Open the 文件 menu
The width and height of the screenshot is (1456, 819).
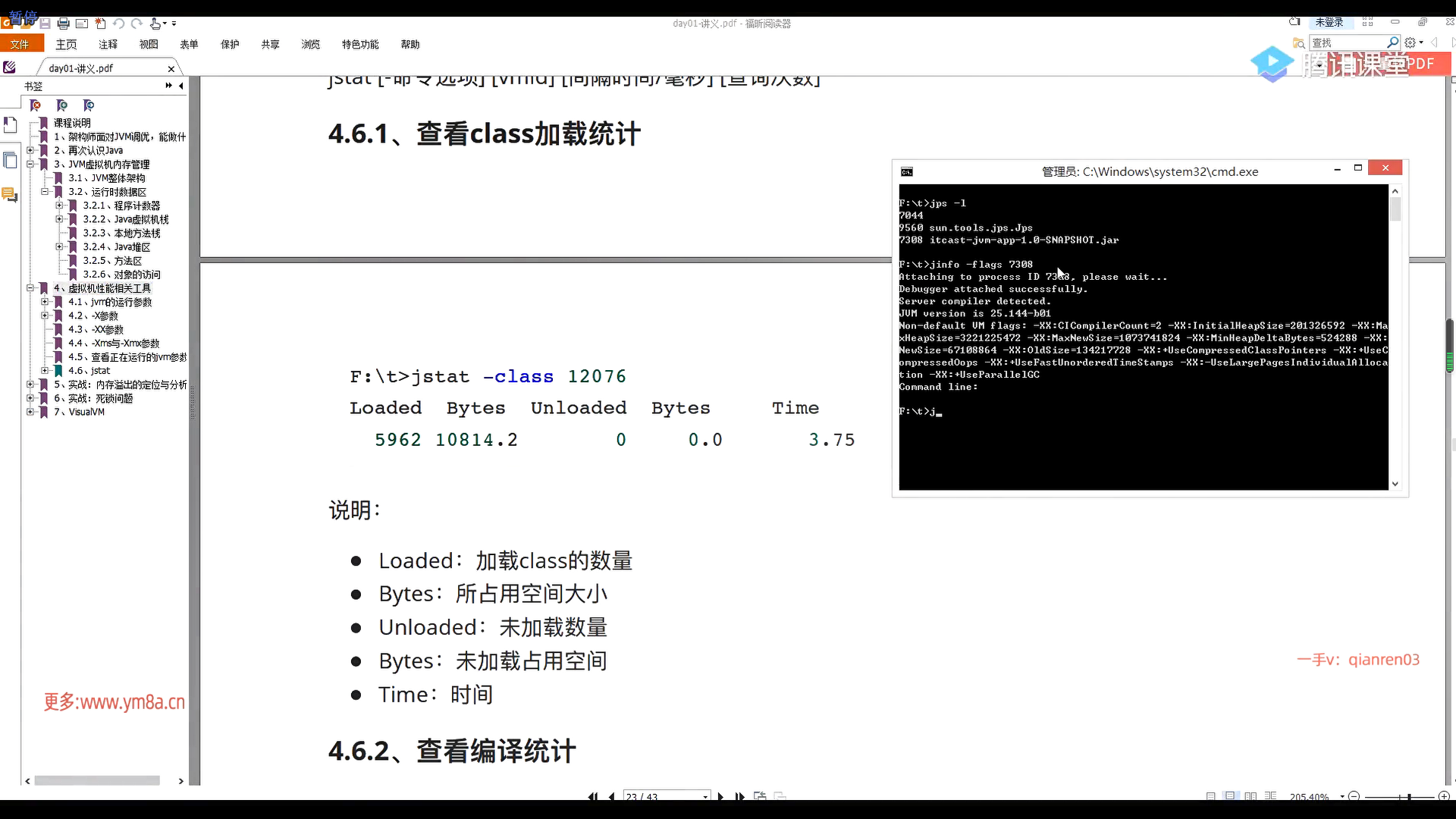20,45
